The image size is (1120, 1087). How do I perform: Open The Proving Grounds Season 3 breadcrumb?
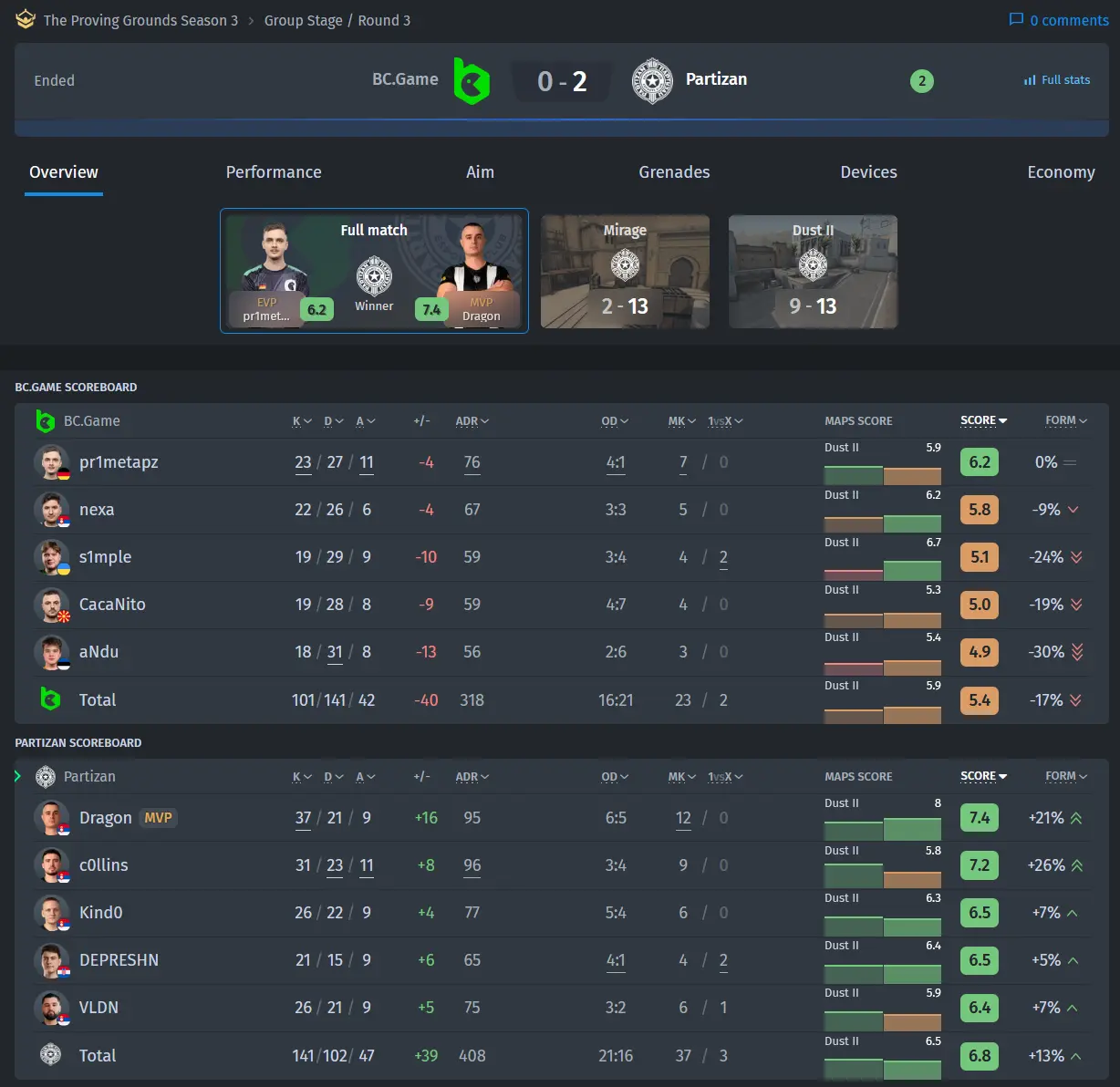[140, 20]
